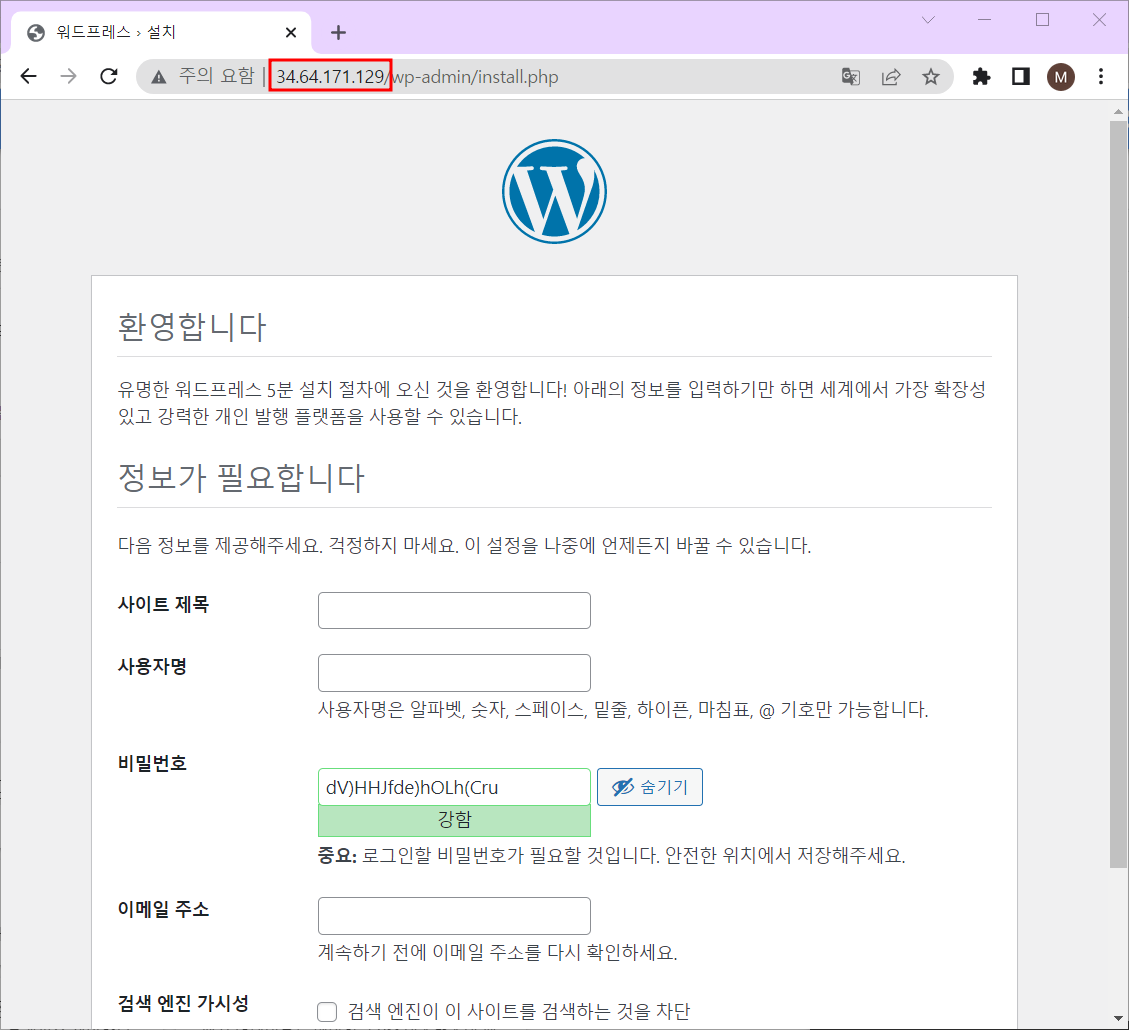Hide password with 숨기기 button
This screenshot has height=1030, width=1129.
(649, 787)
